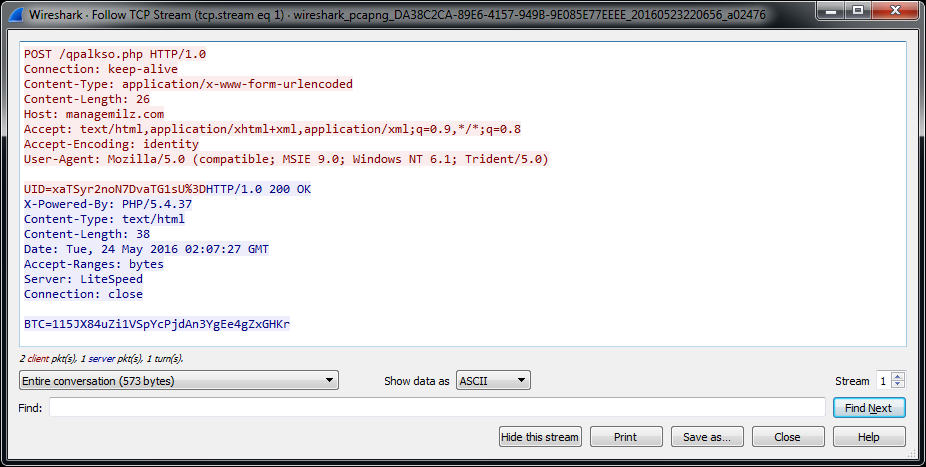Viewport: 926px width, 467px height.
Task: Click inside the Stream number field
Action: [882, 380]
